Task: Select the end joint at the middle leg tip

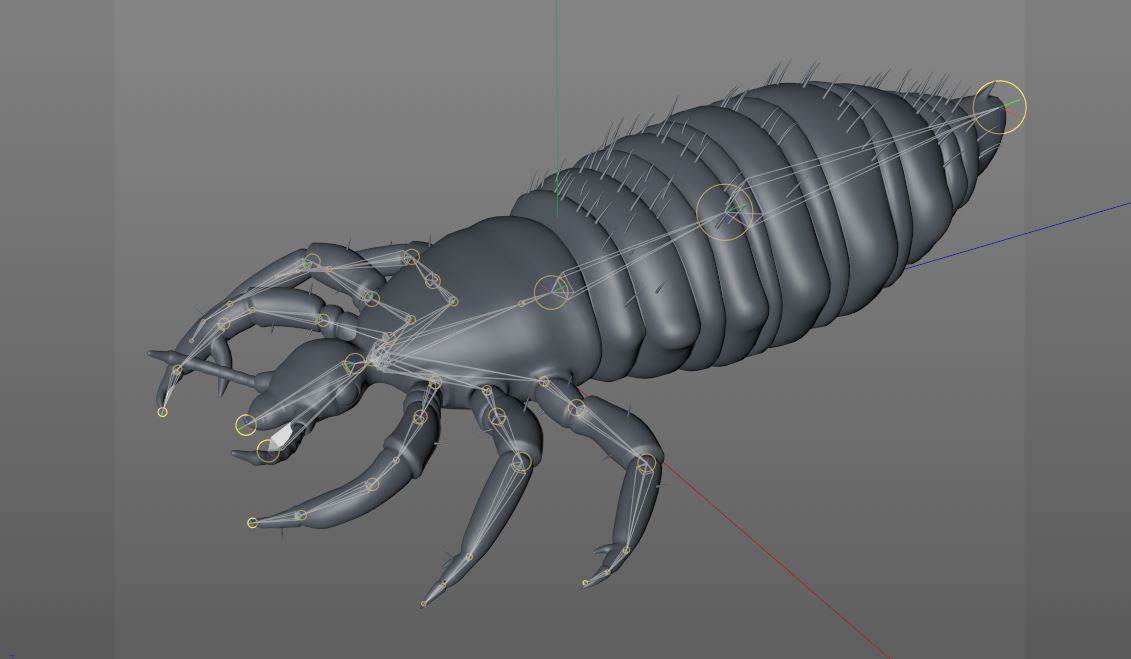Action: pyautogui.click(x=423, y=604)
